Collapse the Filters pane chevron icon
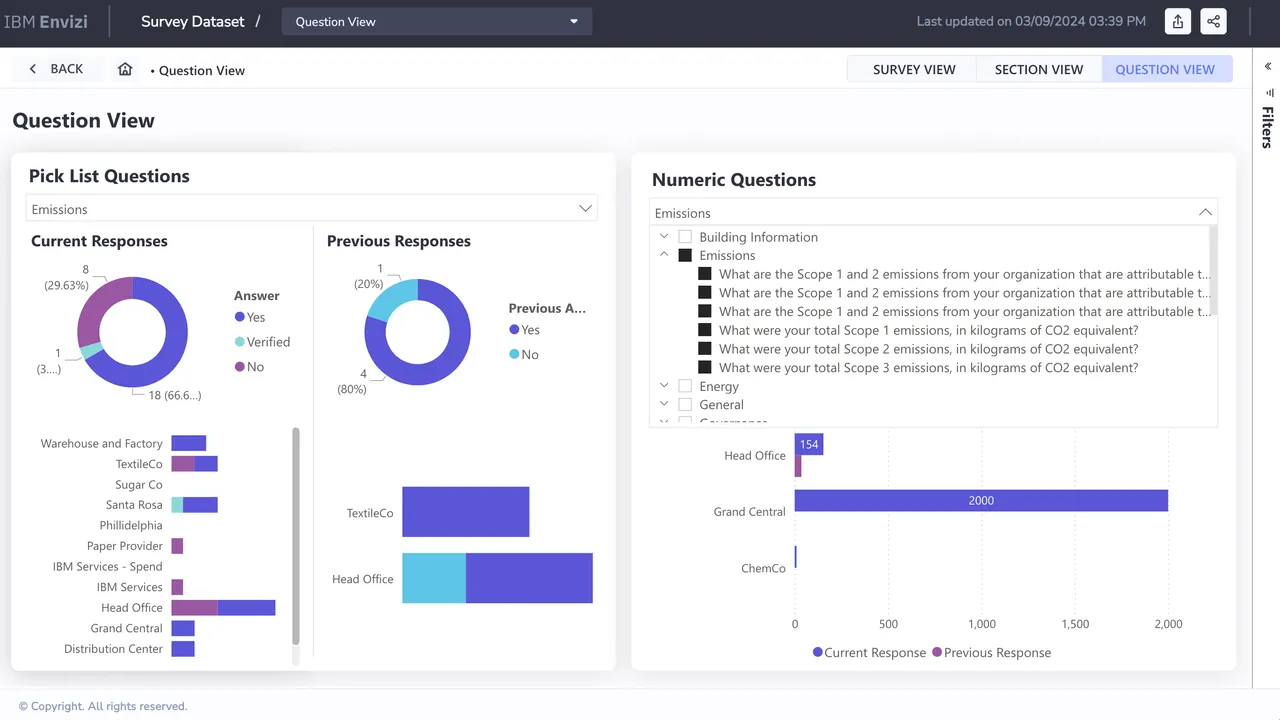The image size is (1280, 720). tap(1268, 67)
